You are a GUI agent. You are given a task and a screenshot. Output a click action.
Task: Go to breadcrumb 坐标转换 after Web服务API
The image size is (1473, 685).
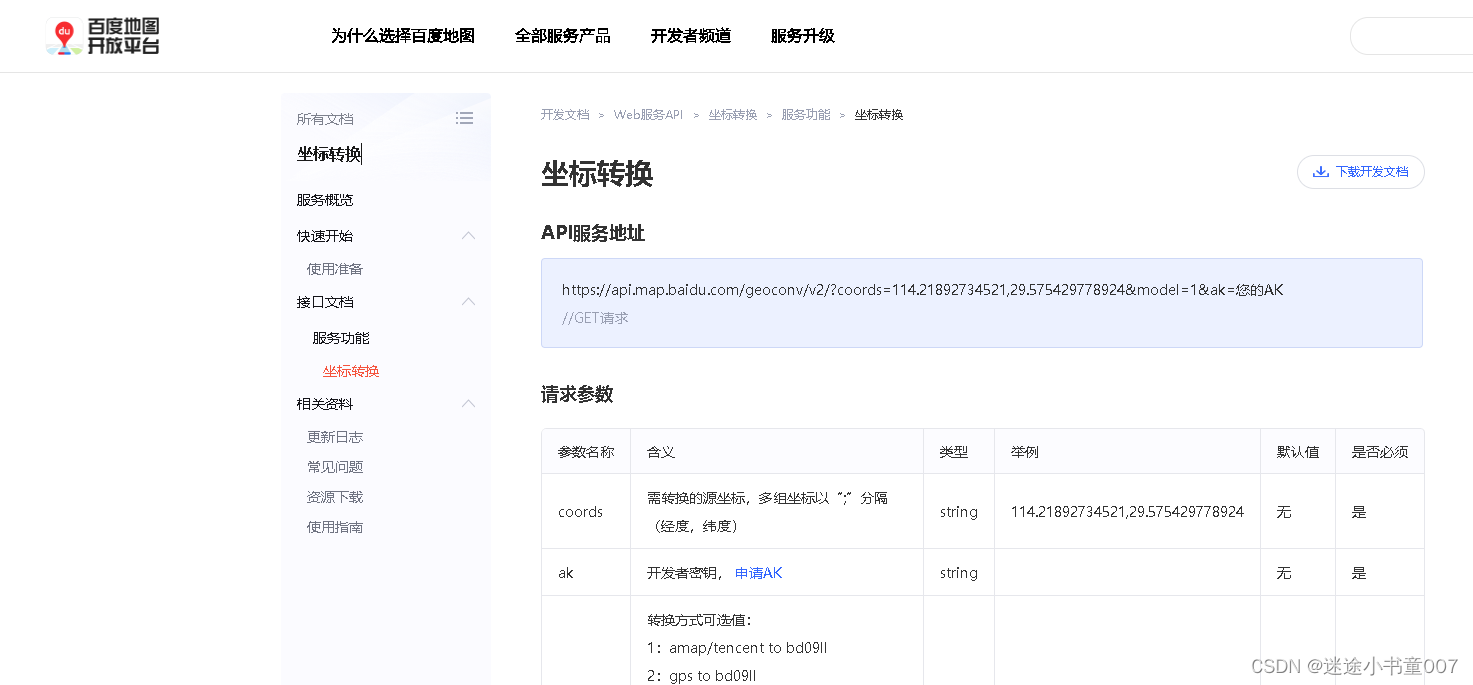pos(733,115)
